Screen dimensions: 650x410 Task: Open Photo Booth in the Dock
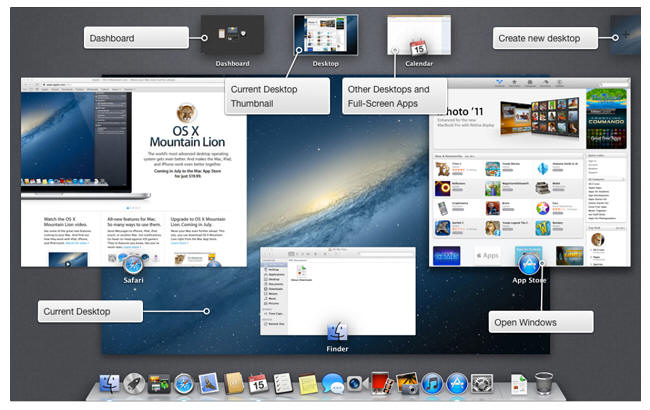[382, 383]
